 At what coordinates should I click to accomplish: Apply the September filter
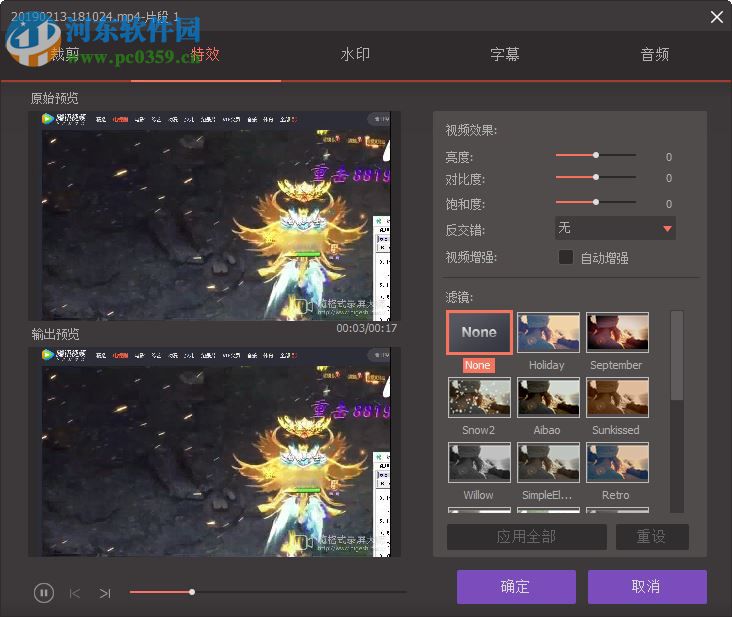(617, 332)
